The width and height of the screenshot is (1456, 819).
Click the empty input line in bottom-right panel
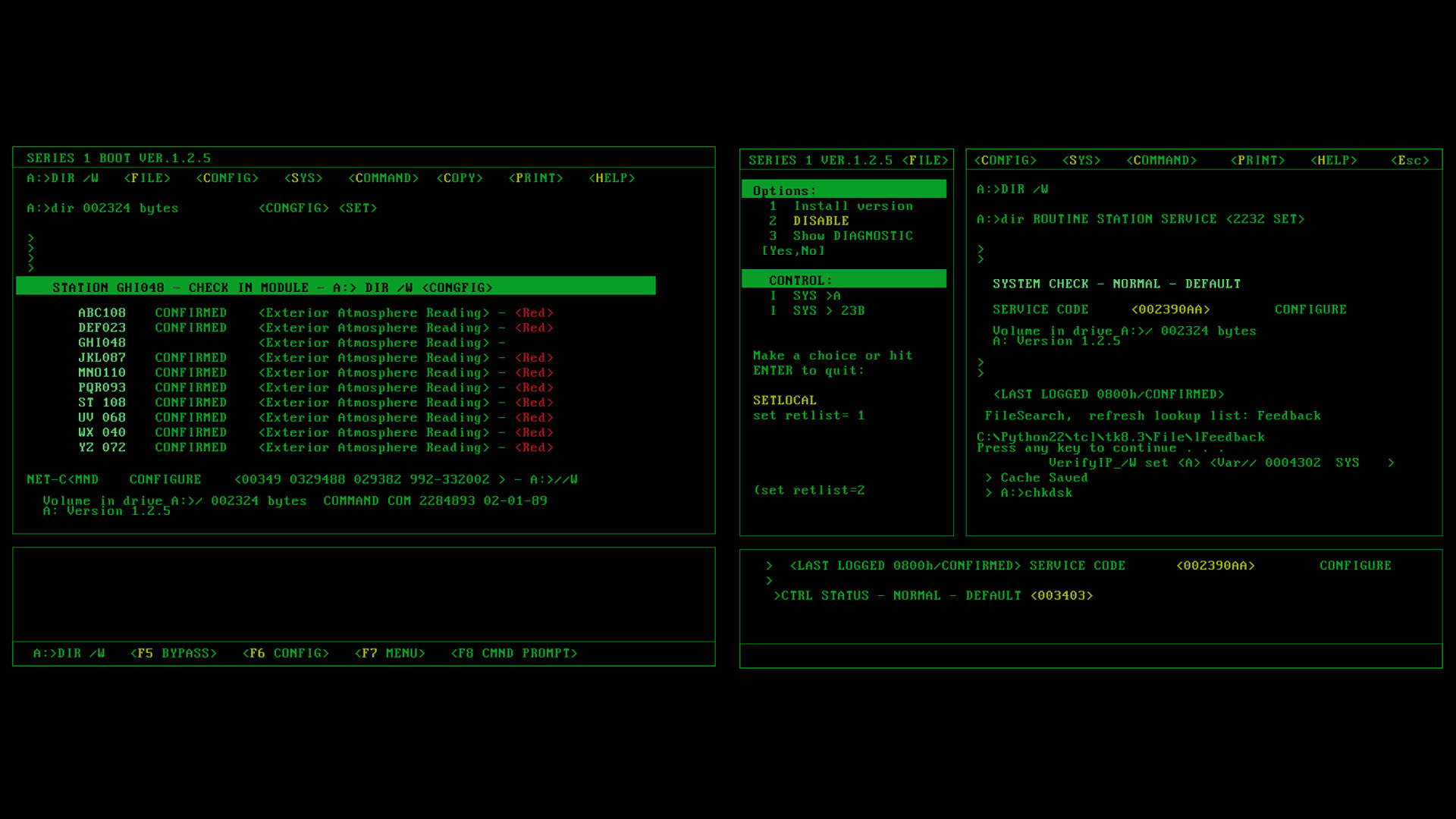coord(1090,656)
